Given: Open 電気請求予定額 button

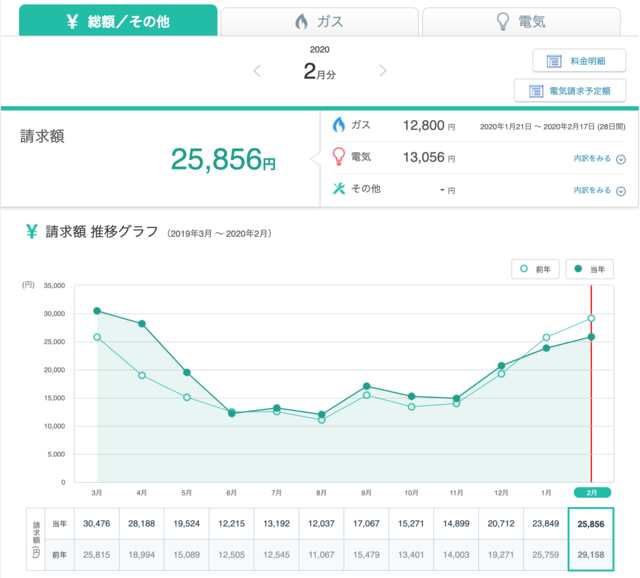Looking at the screenshot, I should click(x=570, y=91).
